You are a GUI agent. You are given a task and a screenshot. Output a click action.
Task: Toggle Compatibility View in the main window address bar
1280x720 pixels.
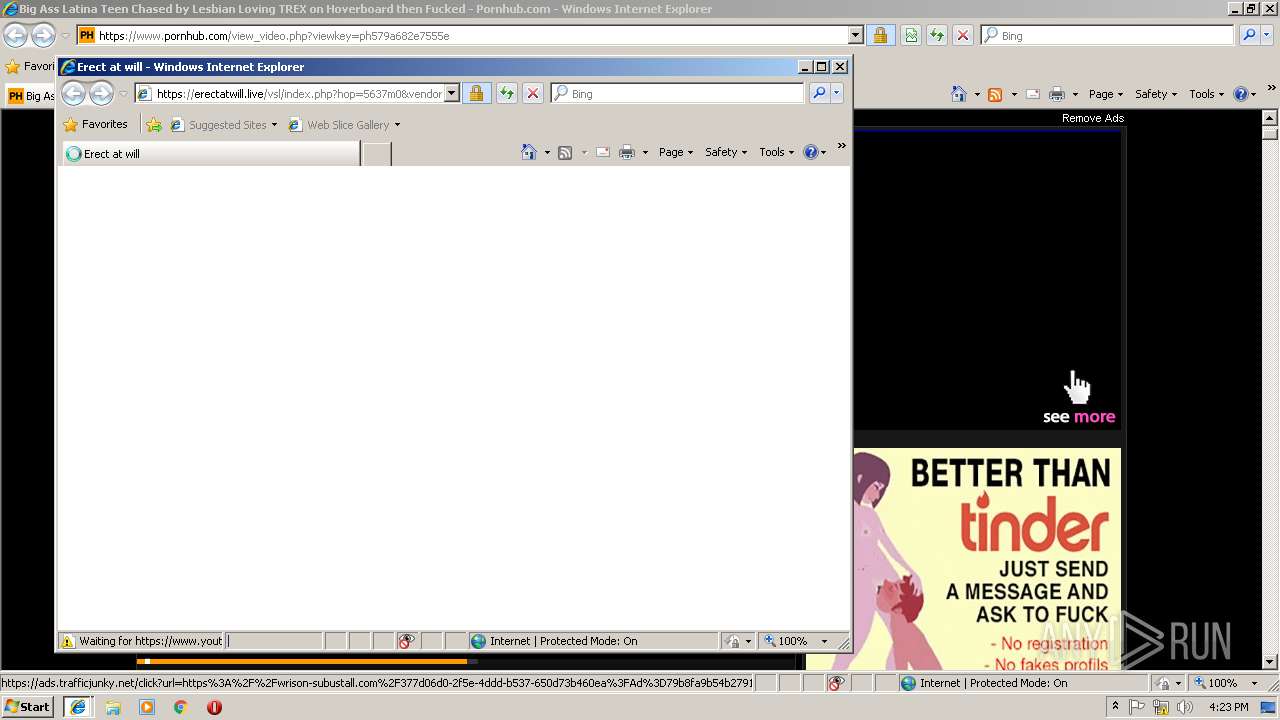(911, 35)
